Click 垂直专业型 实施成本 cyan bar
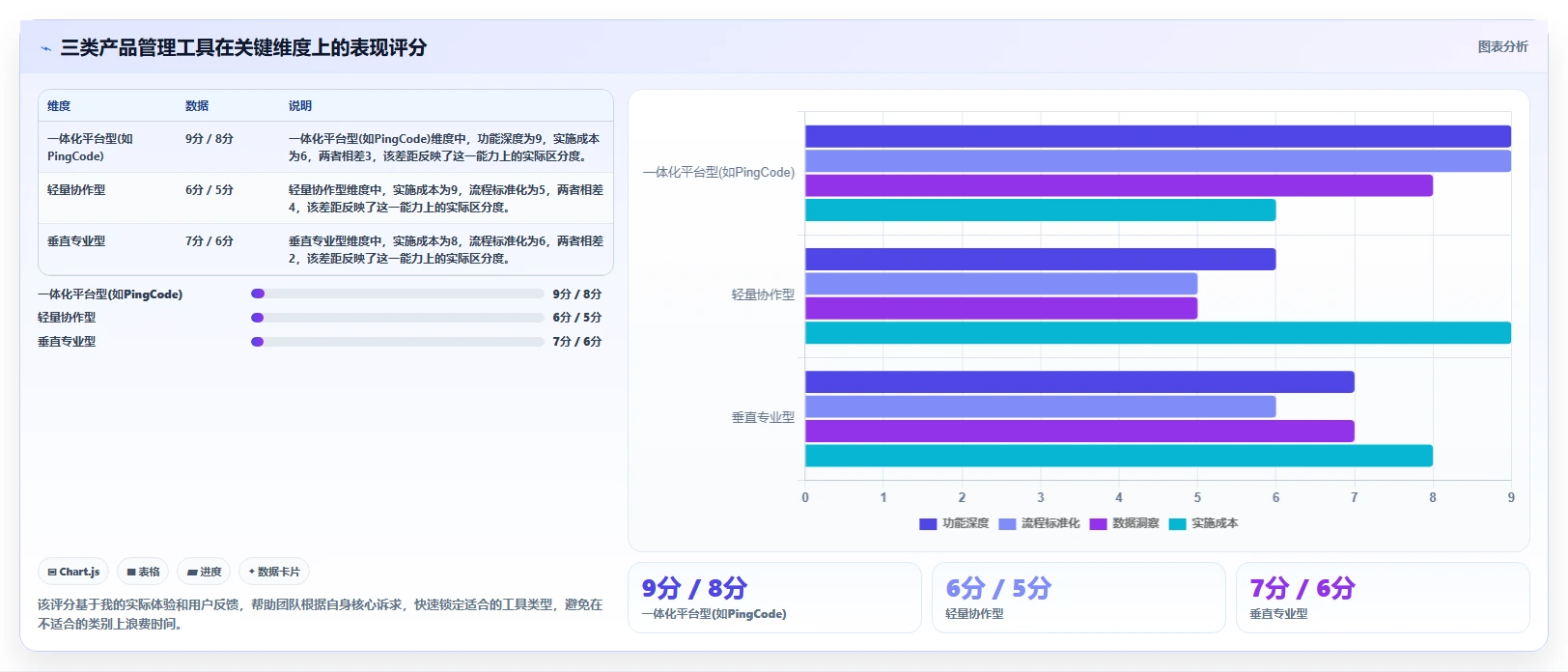 pyautogui.click(x=1119, y=456)
